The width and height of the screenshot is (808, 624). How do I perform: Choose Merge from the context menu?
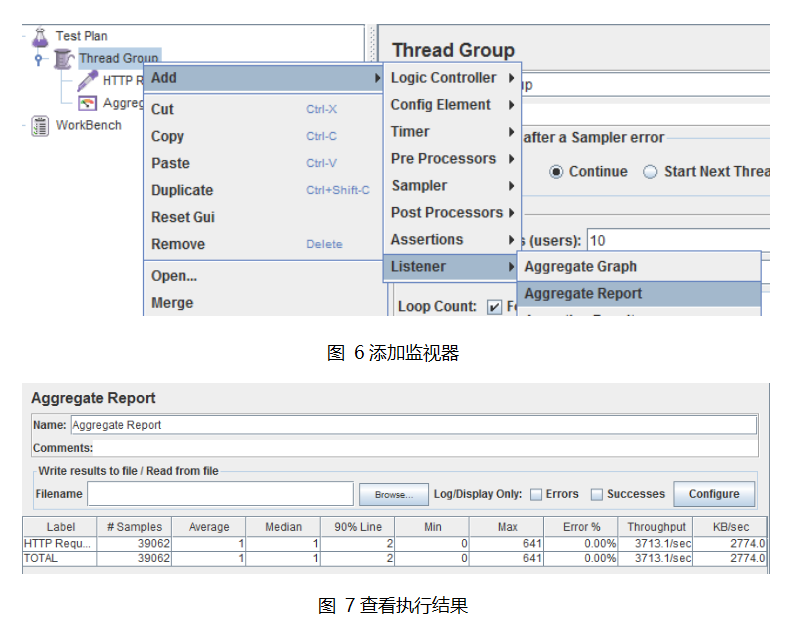[x=263, y=303]
